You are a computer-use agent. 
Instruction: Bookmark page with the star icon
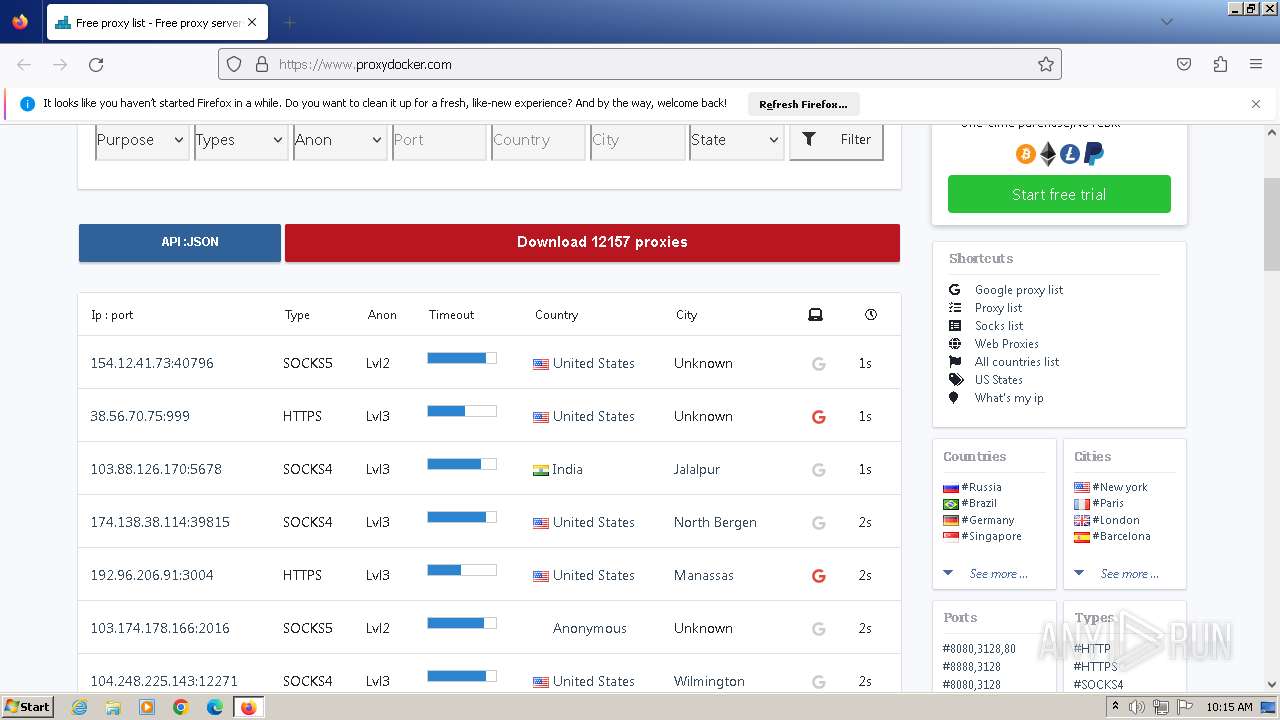click(x=1046, y=64)
